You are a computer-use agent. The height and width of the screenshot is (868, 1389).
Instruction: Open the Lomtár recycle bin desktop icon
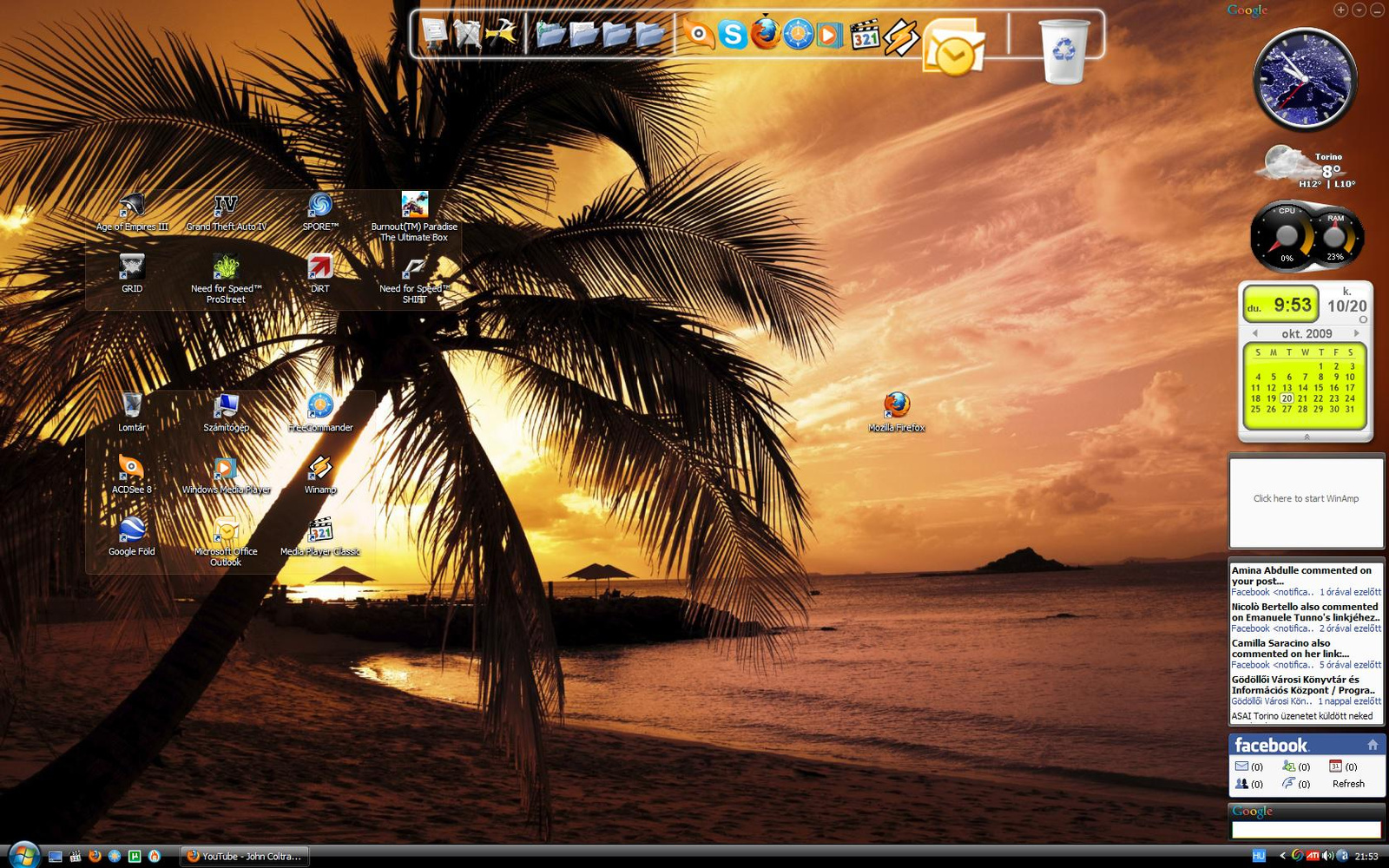(132, 413)
